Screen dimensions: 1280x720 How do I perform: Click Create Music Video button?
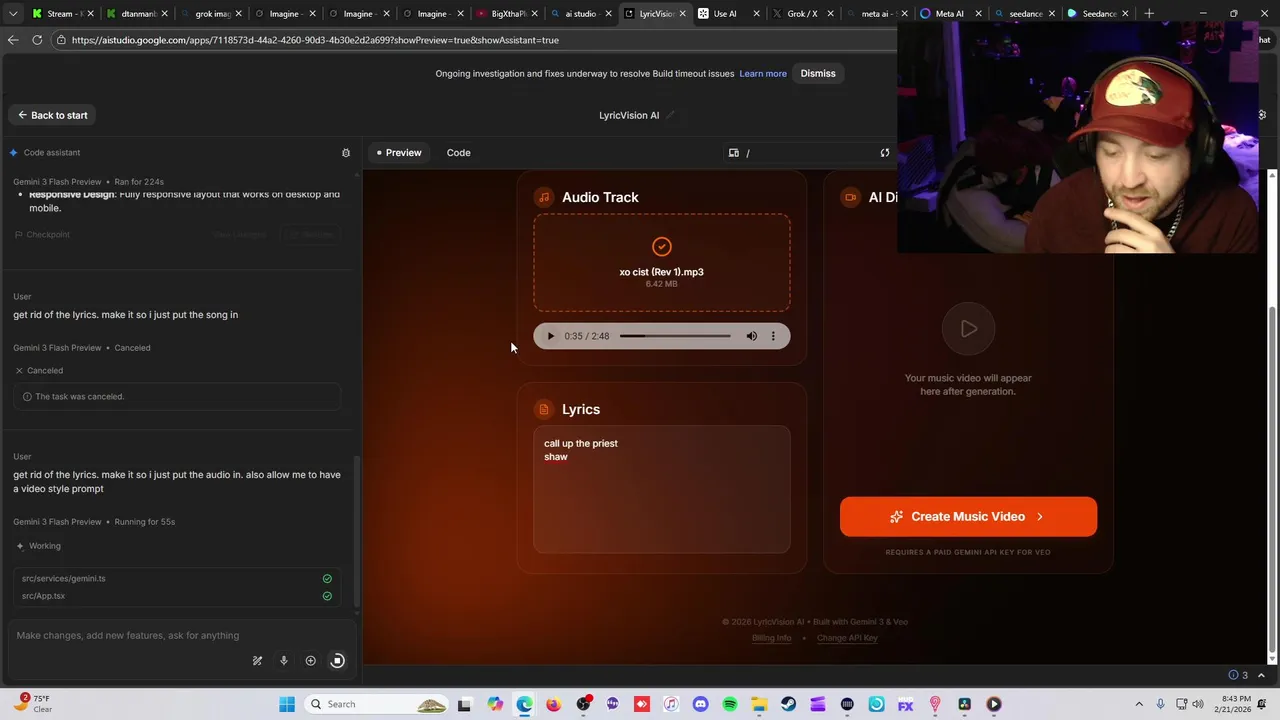pyautogui.click(x=968, y=517)
